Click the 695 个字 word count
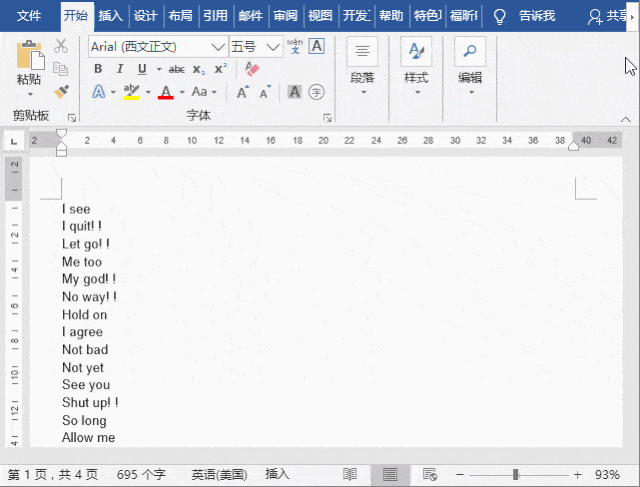The width and height of the screenshot is (640, 487). coord(141,474)
